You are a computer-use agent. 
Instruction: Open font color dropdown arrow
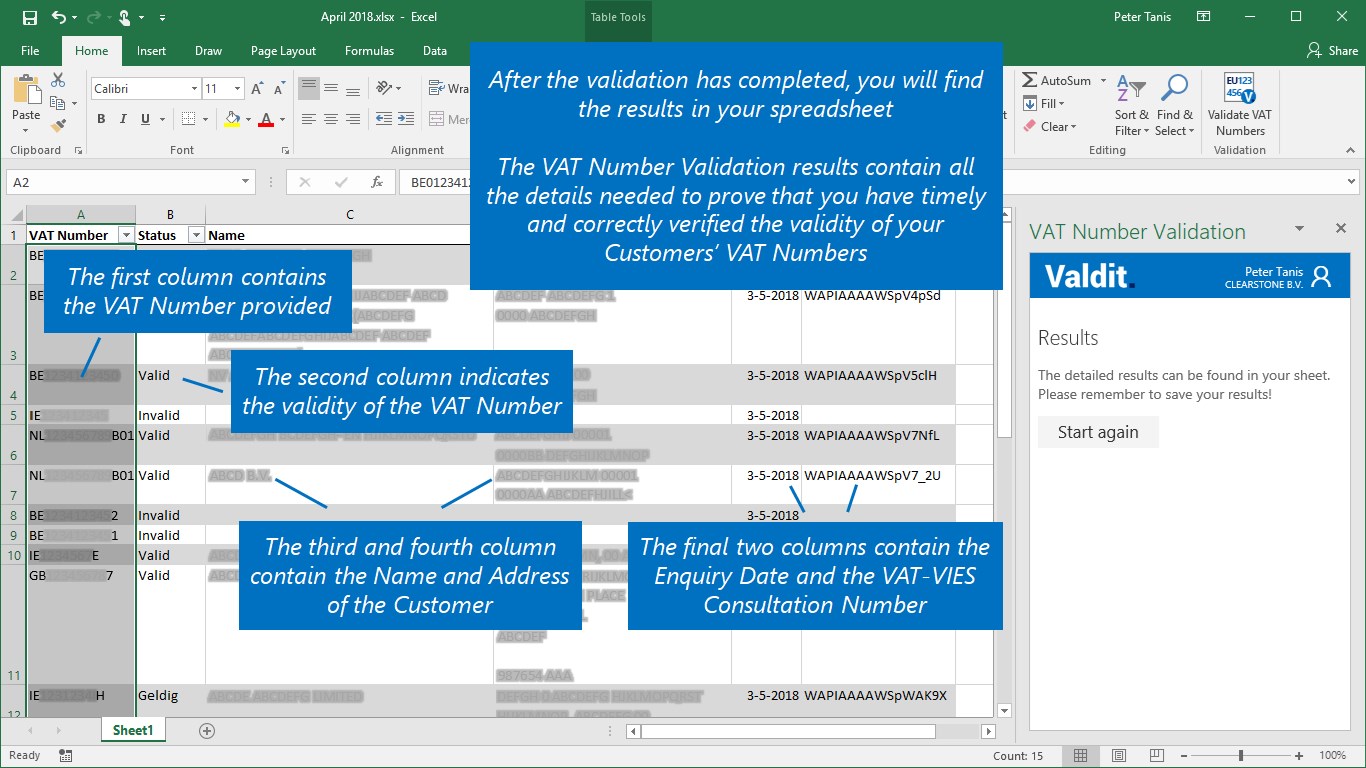pos(281,119)
